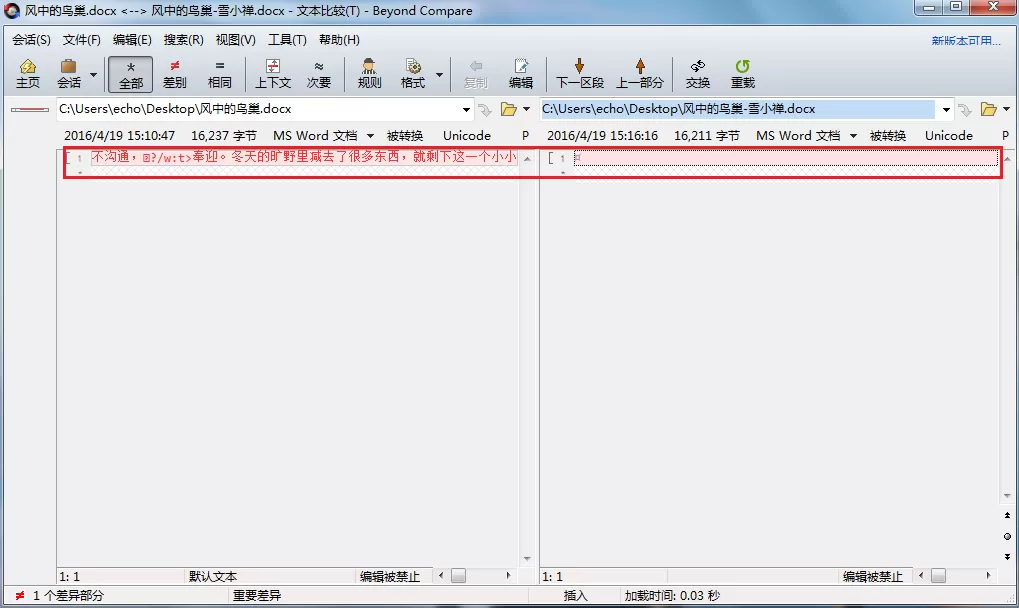1019x608 pixels.
Task: Open the 文件(F) menu
Action: (81, 40)
